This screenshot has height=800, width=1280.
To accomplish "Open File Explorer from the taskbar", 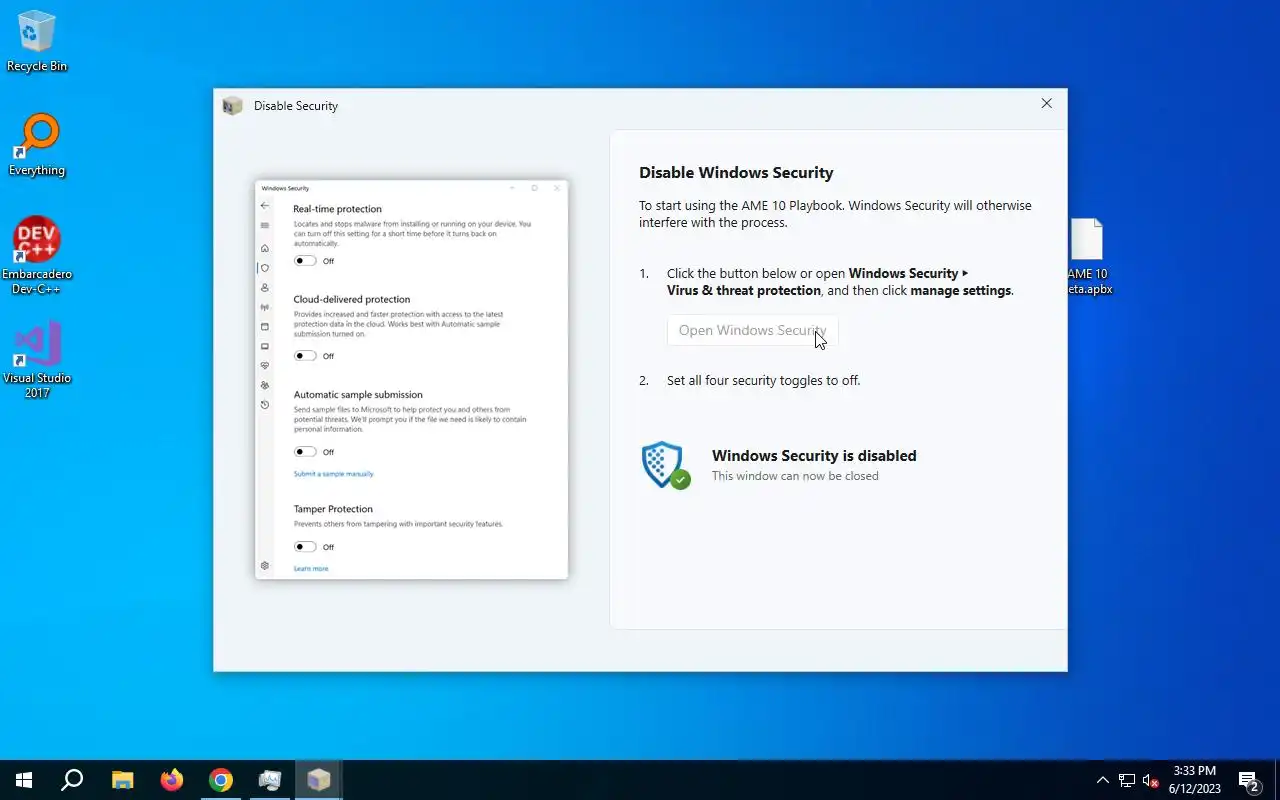I will 122,780.
